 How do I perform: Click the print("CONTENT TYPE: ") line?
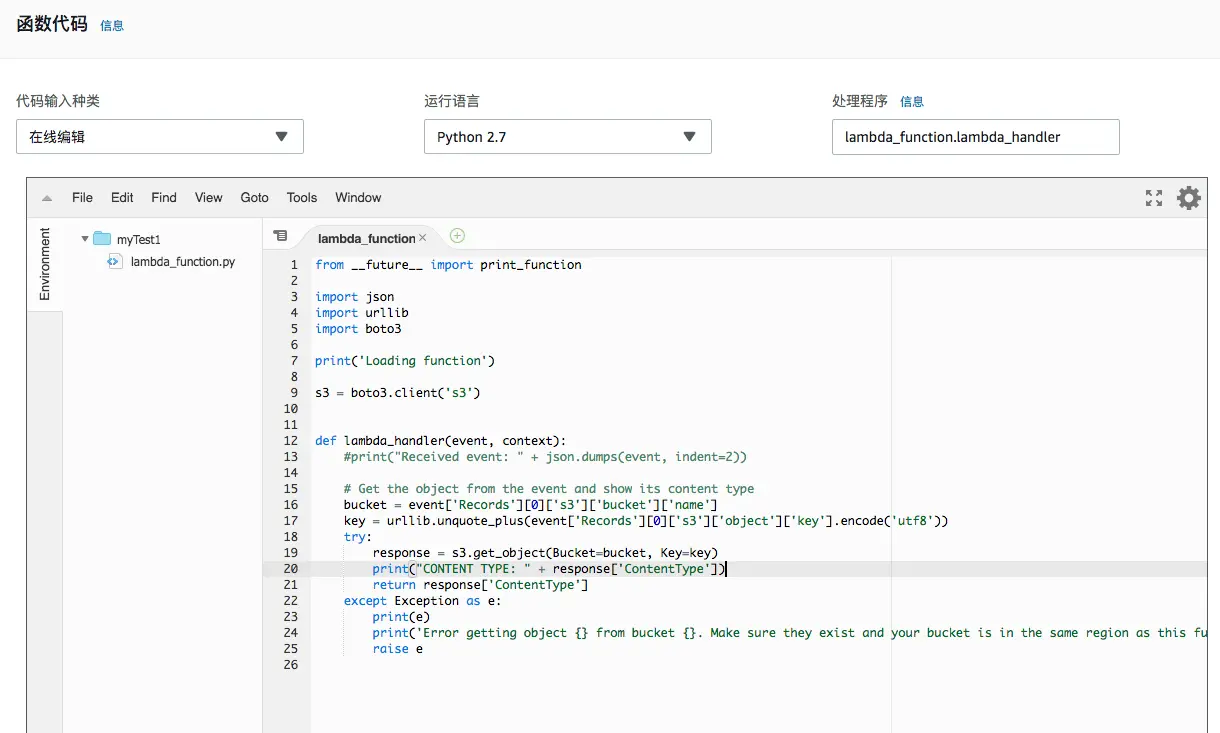(x=549, y=569)
